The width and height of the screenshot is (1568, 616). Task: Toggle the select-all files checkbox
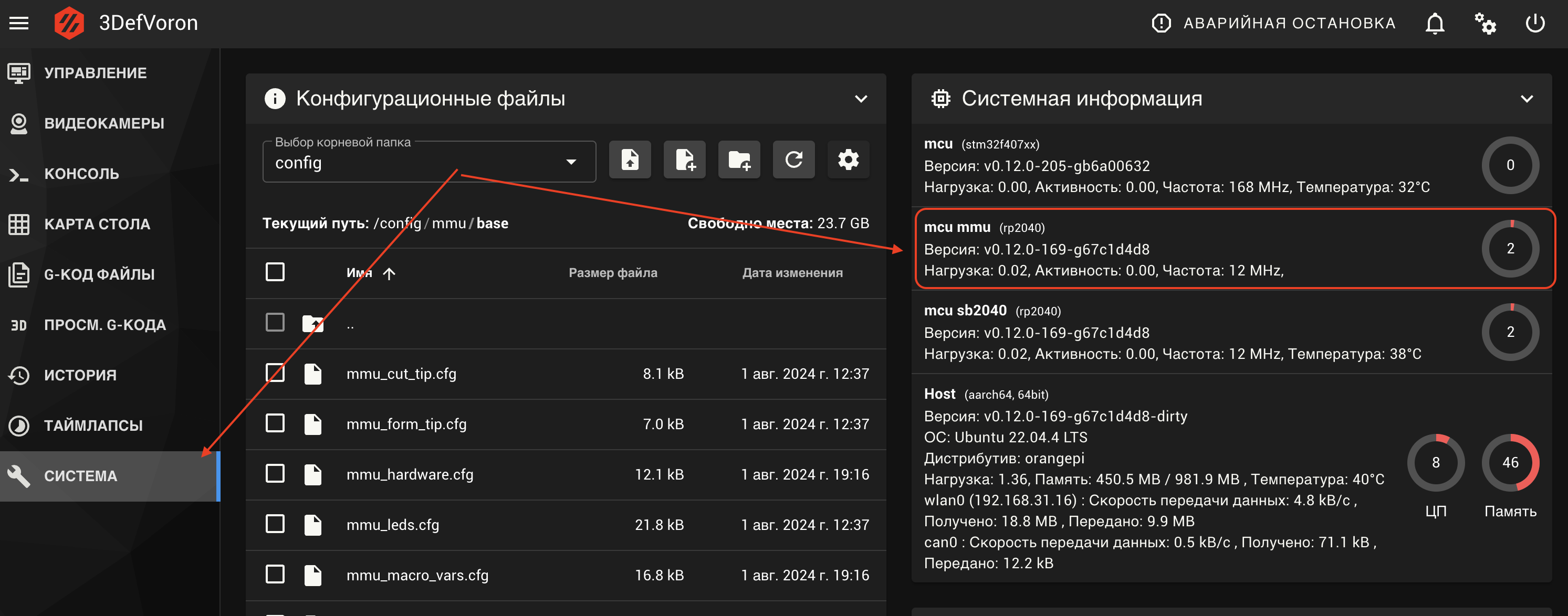[x=275, y=272]
